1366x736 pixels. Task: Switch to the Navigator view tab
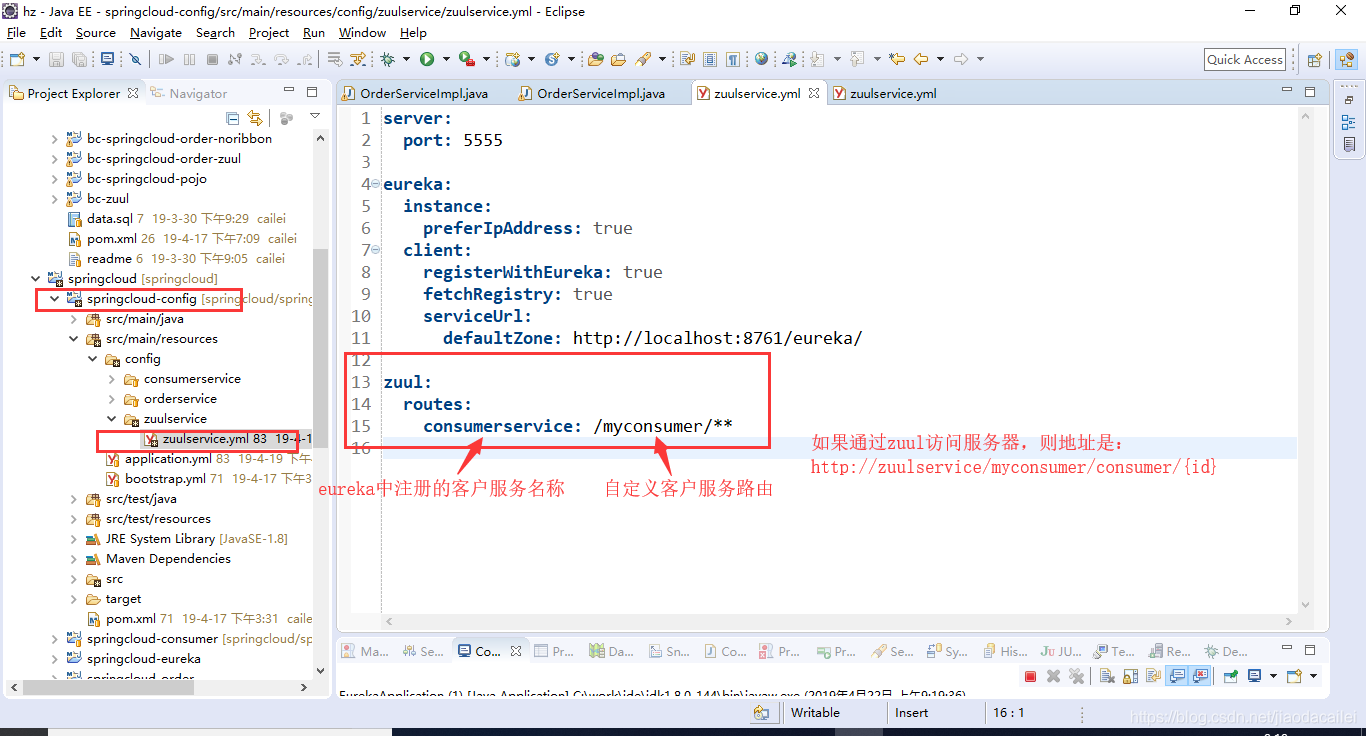click(x=189, y=93)
